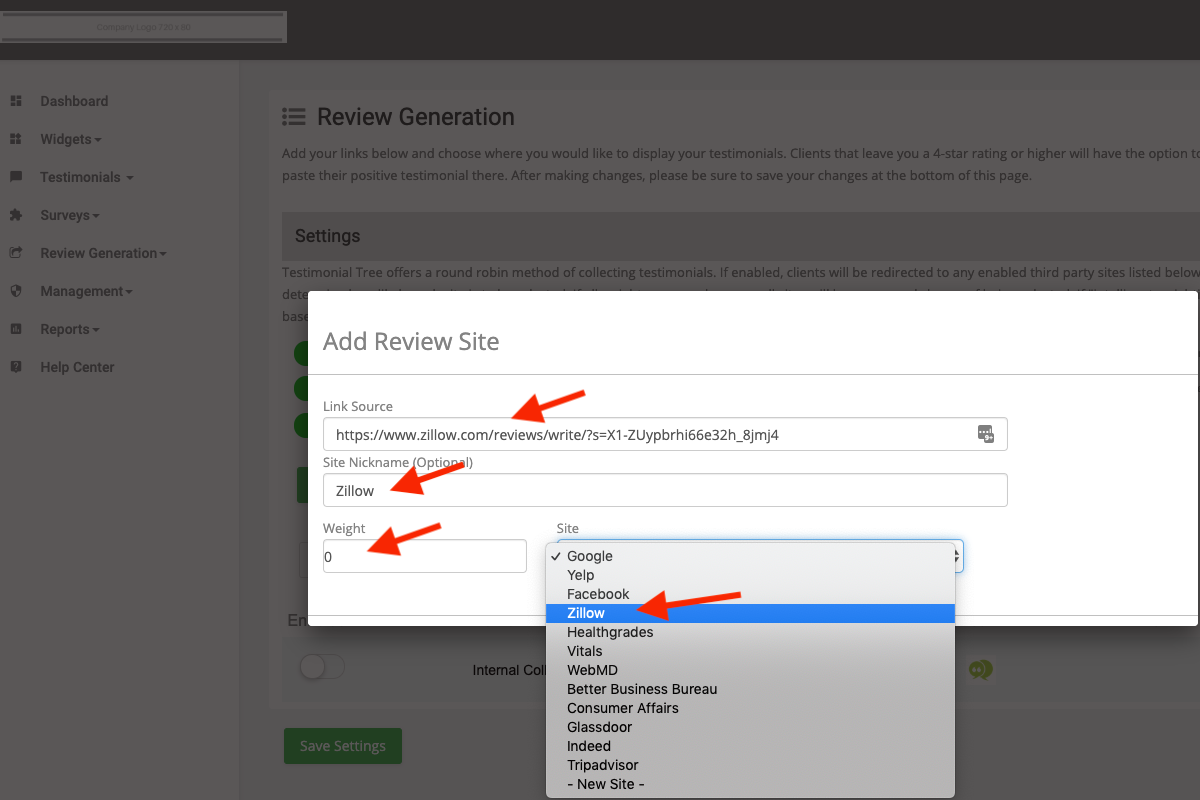
Task: Pick Indeed option
Action: (750, 746)
